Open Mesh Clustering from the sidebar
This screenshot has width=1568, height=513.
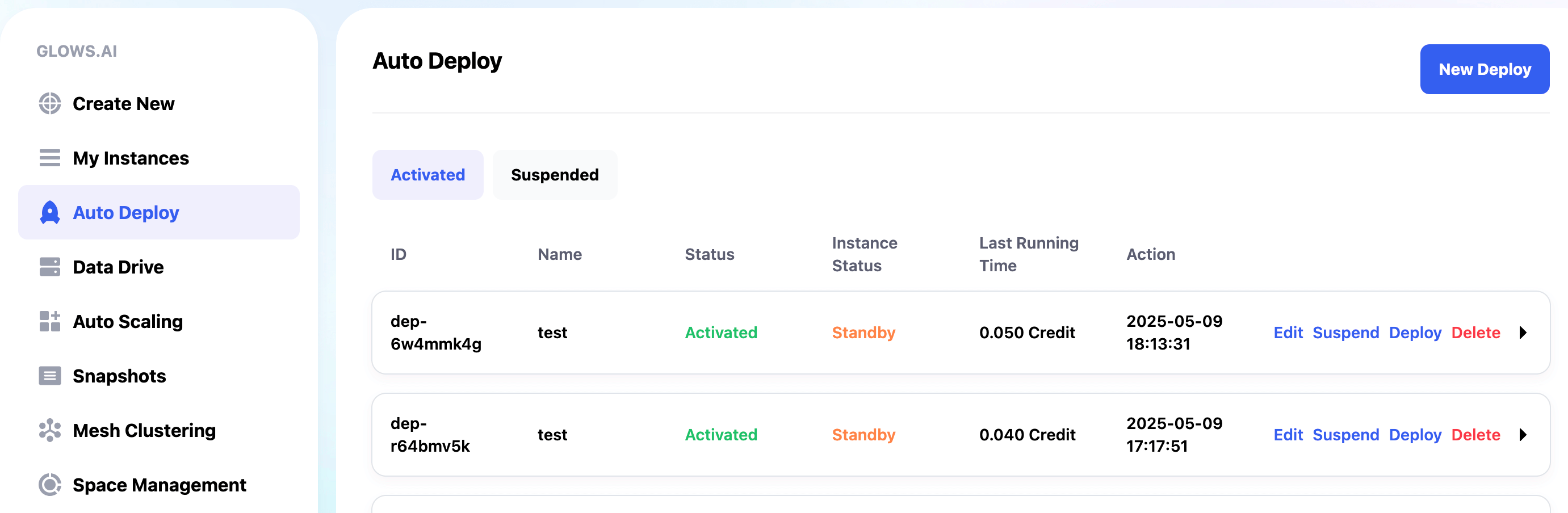[144, 430]
